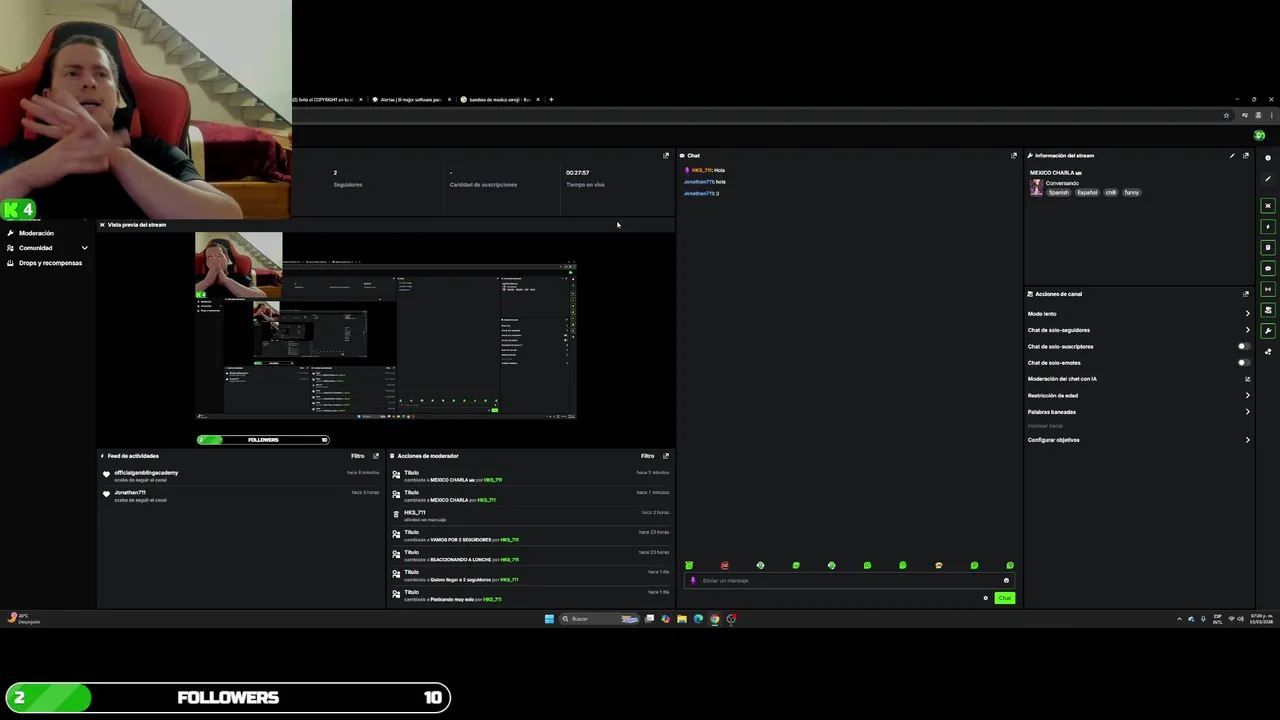
Task: Send message with green Chat button
Action: click(1005, 598)
